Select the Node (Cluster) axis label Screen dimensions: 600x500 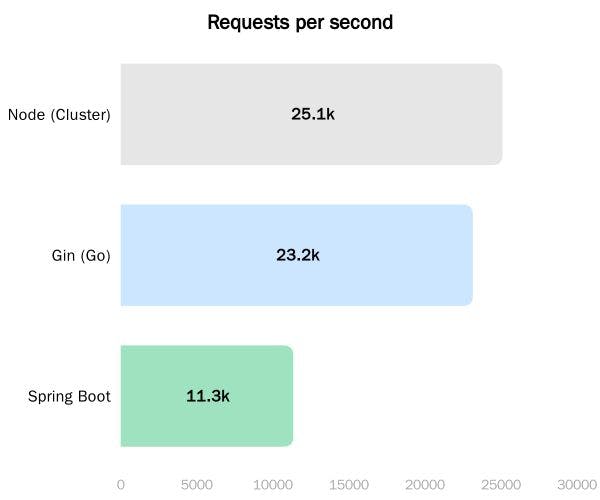coord(59,114)
